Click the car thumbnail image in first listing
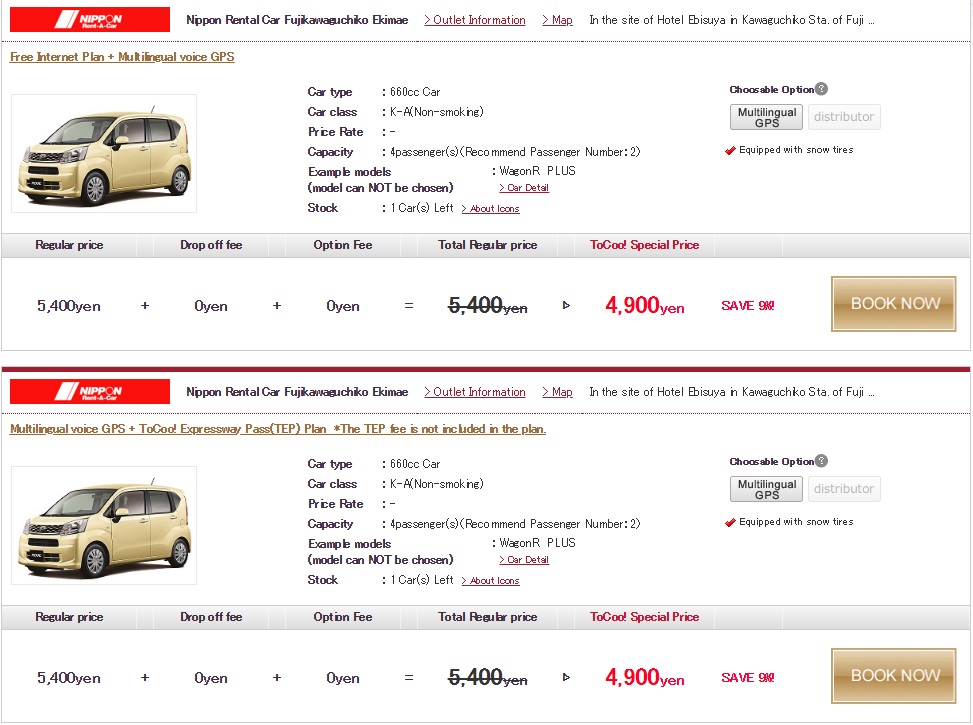973x725 pixels. [104, 153]
